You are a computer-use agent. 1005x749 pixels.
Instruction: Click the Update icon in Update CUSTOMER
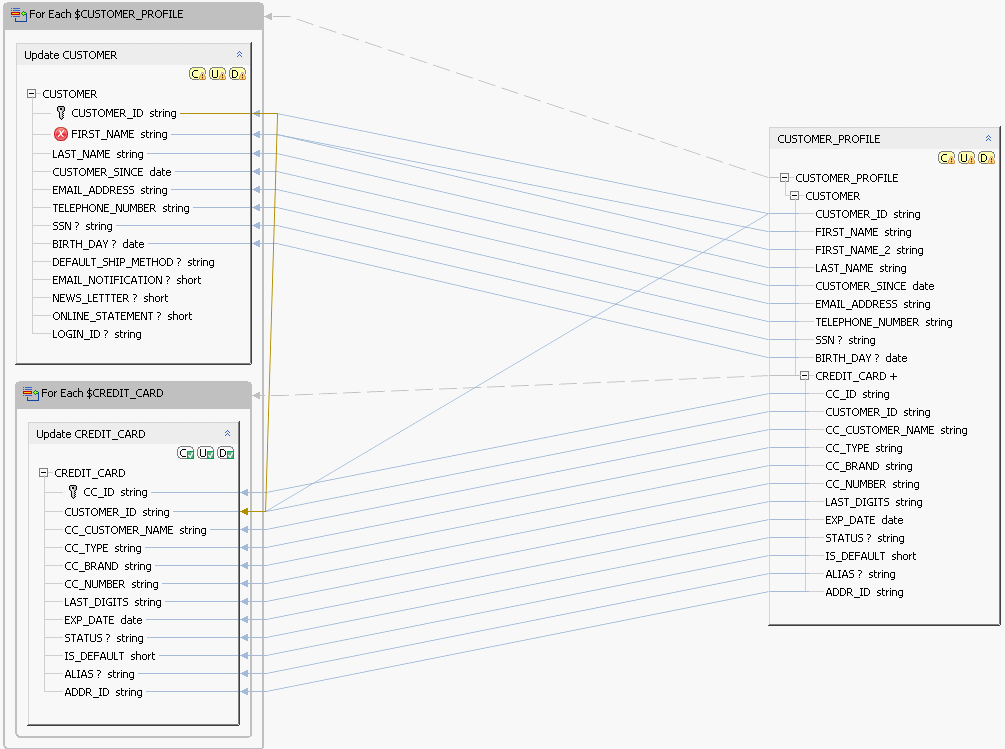pos(217,74)
